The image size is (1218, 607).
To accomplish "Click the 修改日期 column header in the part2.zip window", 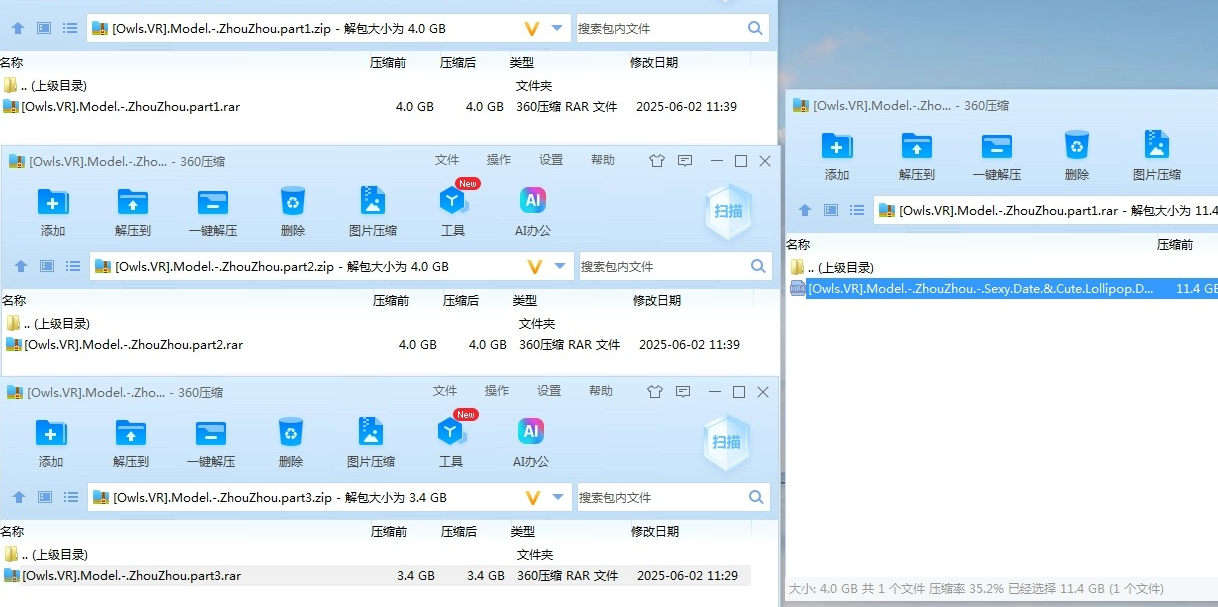I will point(656,300).
